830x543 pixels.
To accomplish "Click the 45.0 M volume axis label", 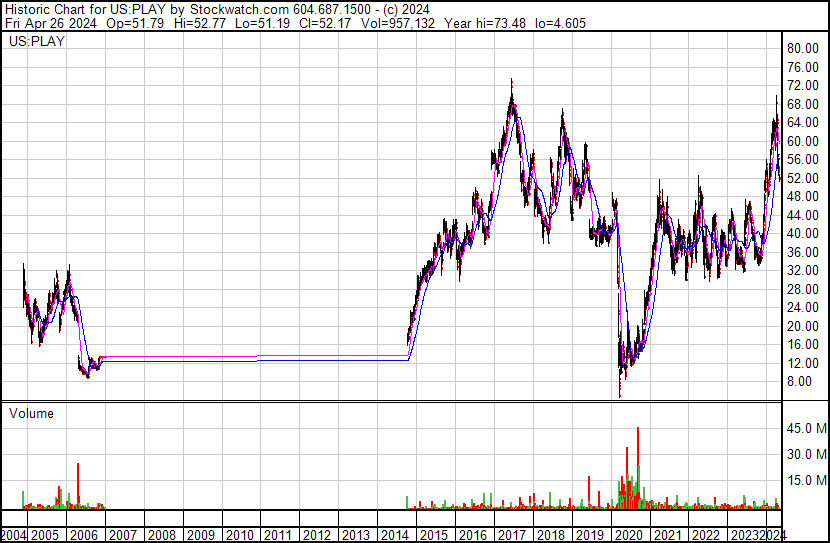I will click(x=806, y=428).
